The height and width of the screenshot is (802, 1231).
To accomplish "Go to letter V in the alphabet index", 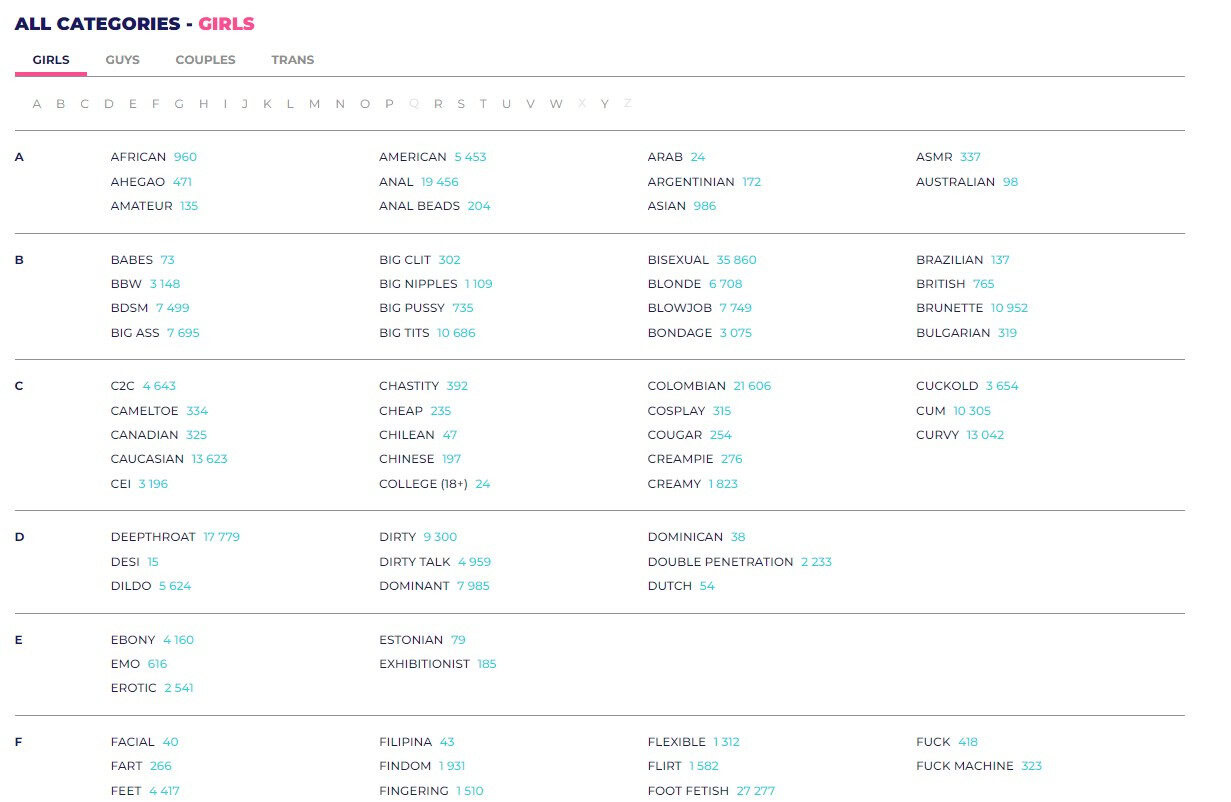I will click(530, 104).
